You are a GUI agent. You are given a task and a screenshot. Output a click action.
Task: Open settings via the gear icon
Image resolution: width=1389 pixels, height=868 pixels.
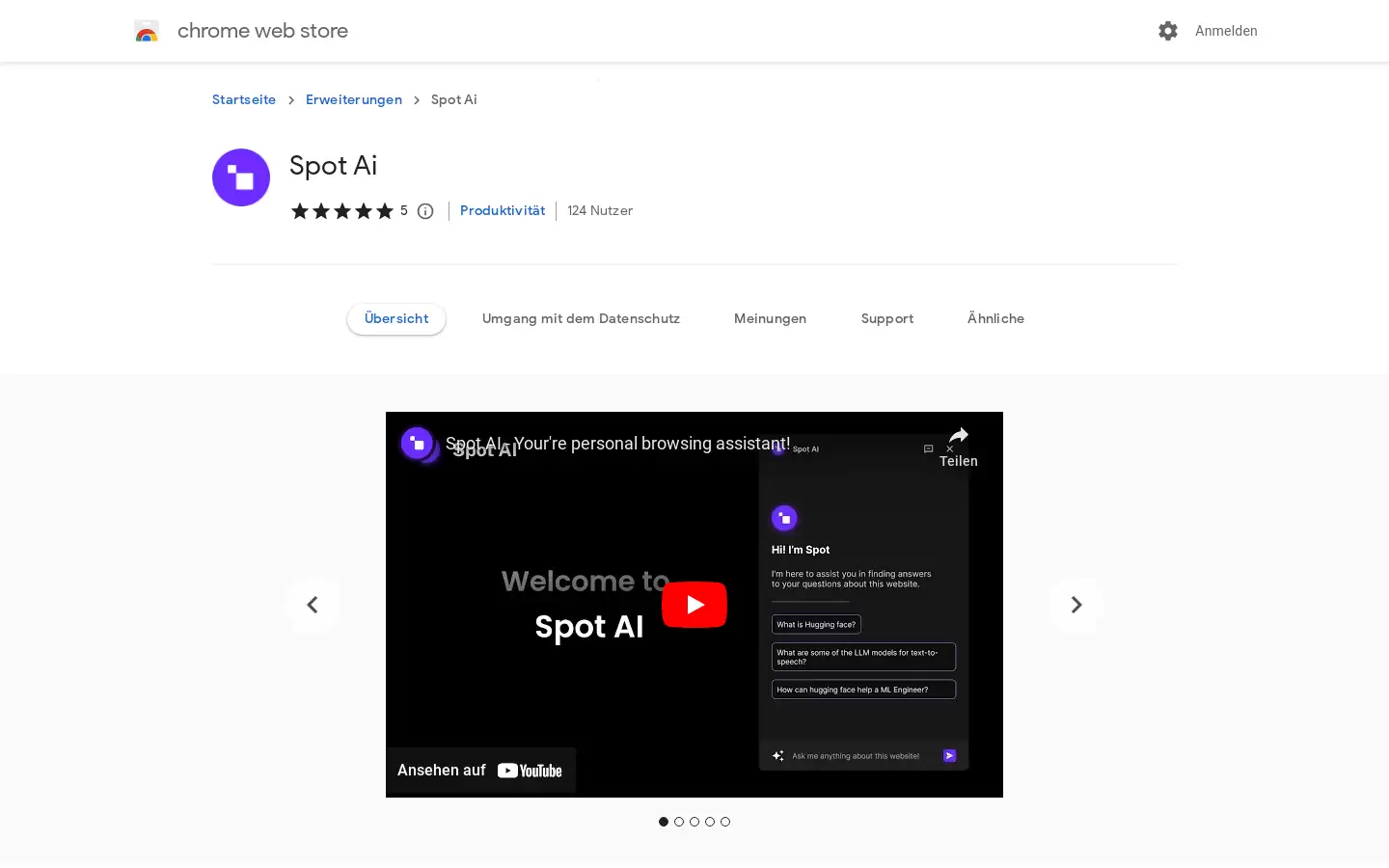pos(1168,31)
